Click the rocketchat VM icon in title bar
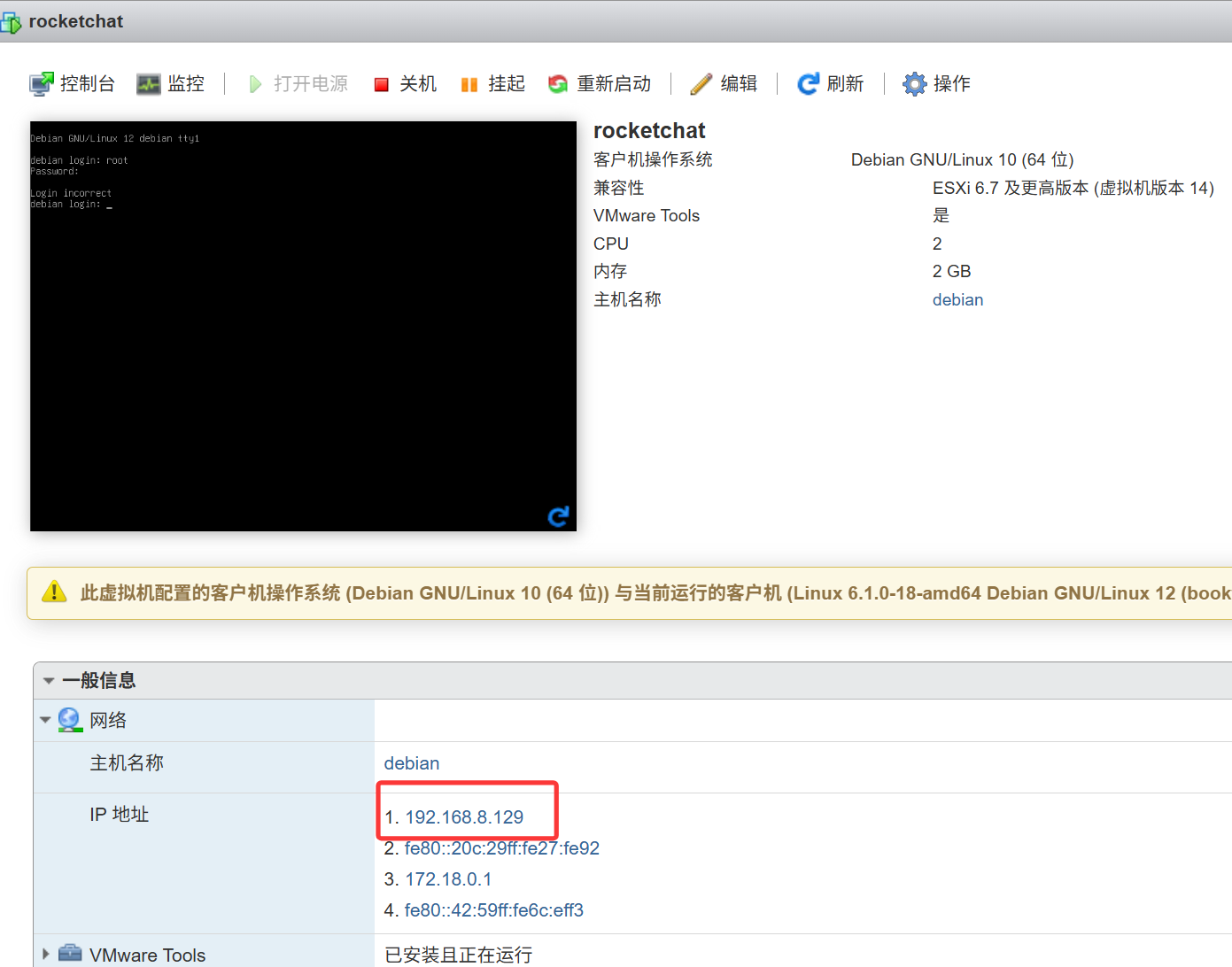The image size is (1232, 967). 11,21
